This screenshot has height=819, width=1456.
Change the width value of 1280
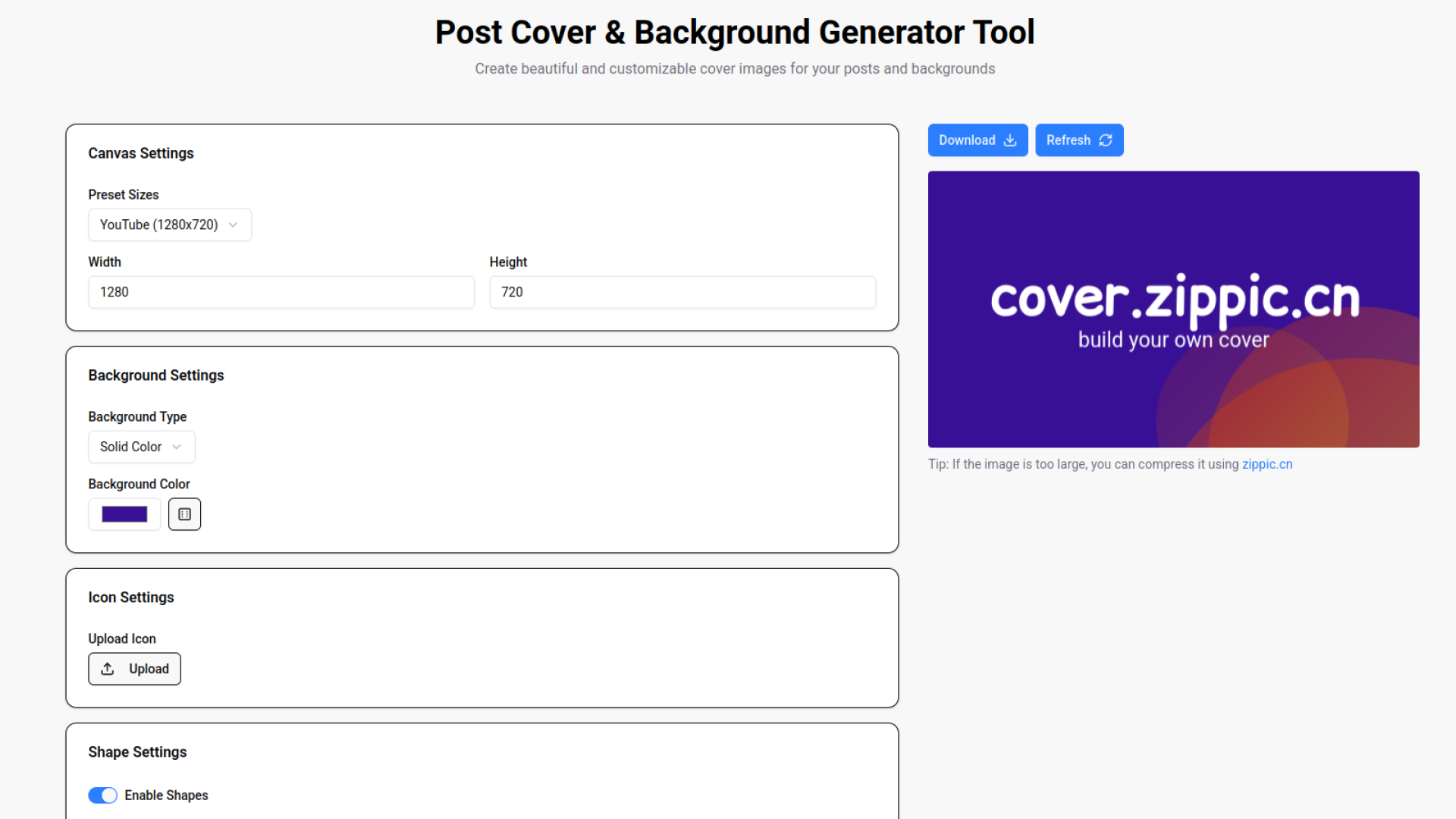(281, 292)
